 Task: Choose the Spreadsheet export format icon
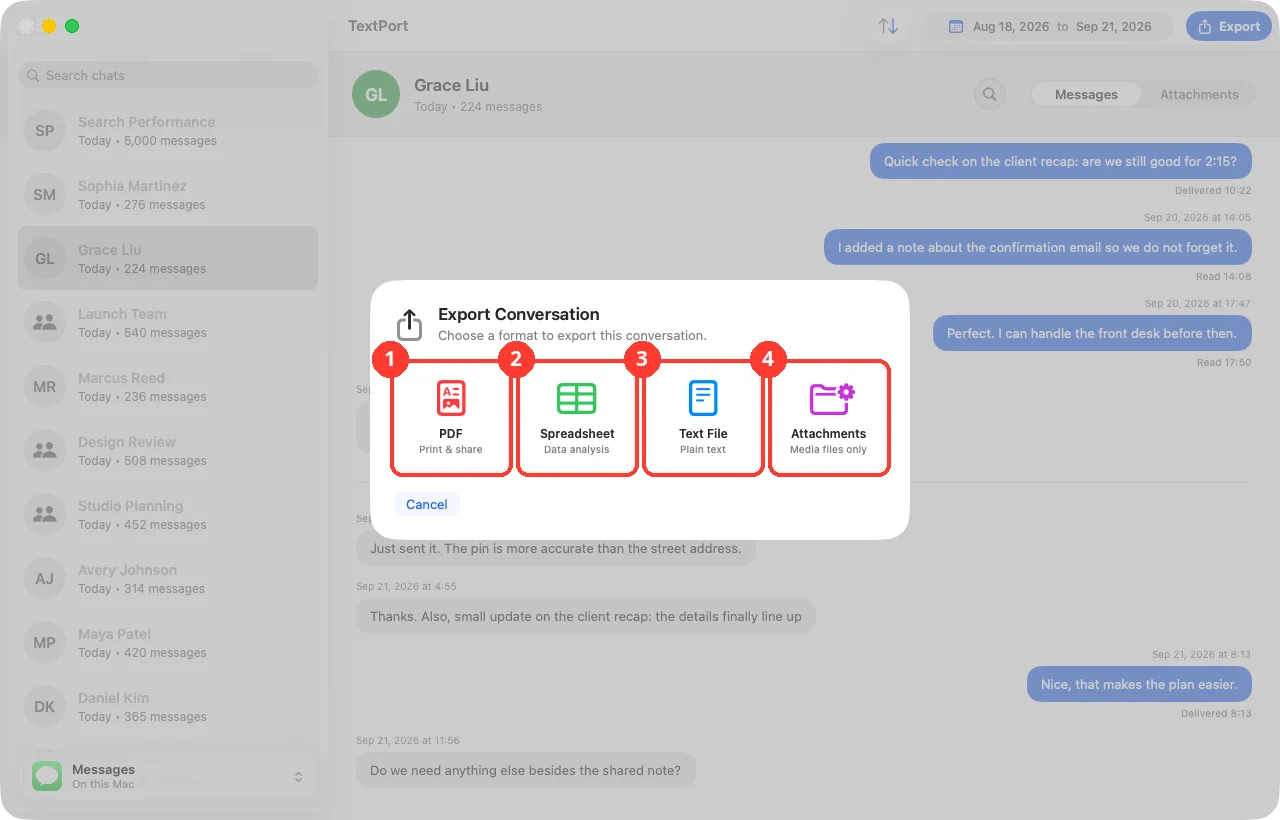577,398
